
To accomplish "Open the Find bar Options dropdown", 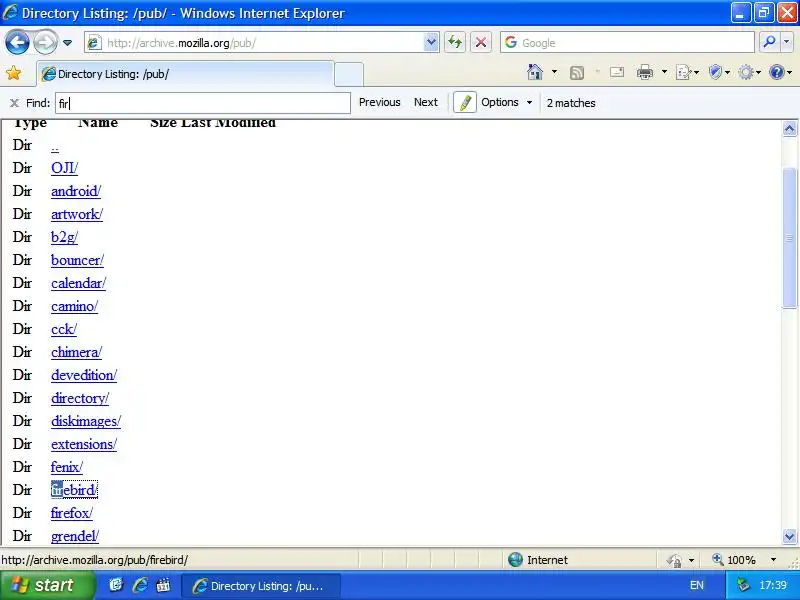I will [x=507, y=102].
